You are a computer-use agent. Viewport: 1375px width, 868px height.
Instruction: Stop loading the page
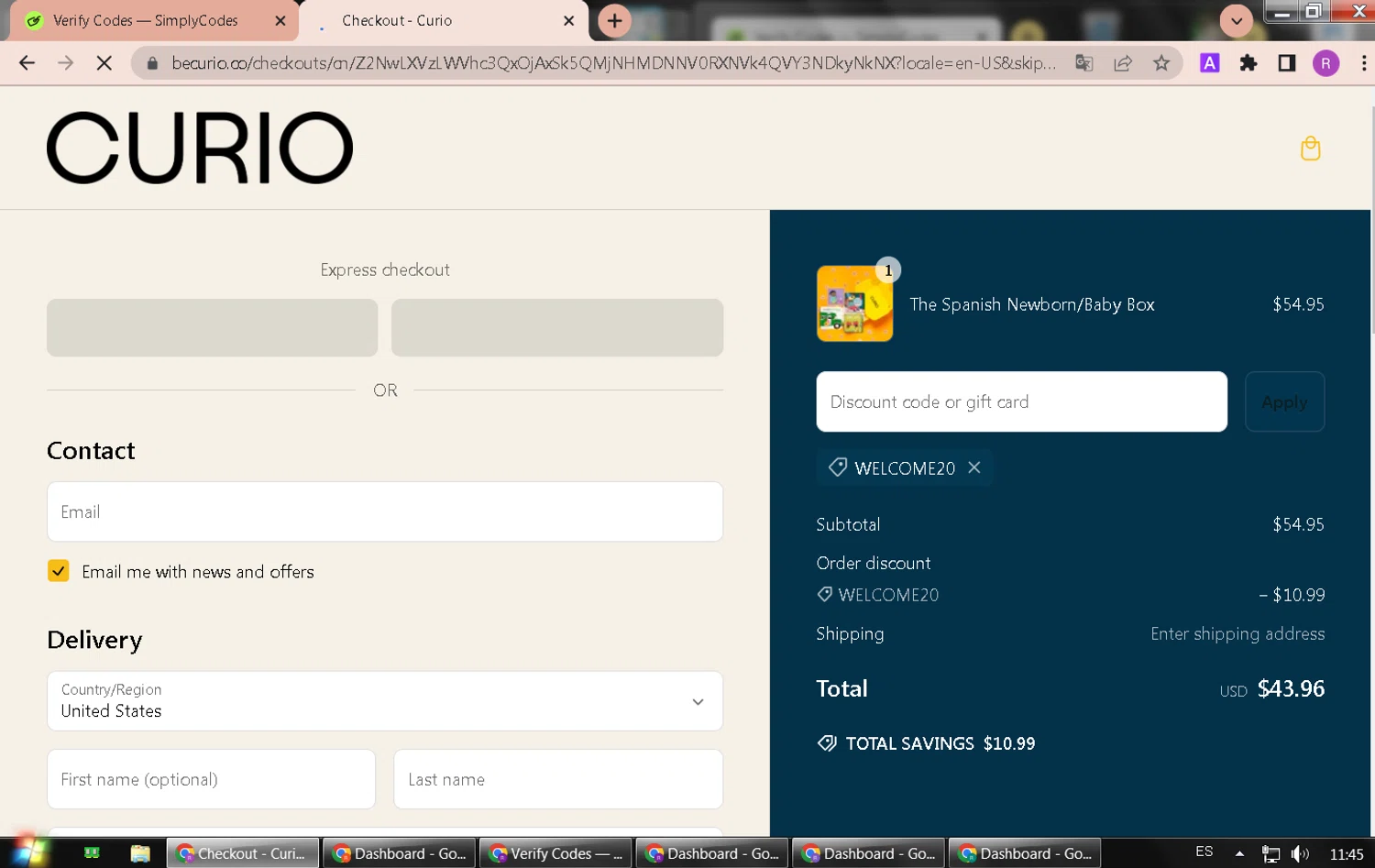pos(104,63)
